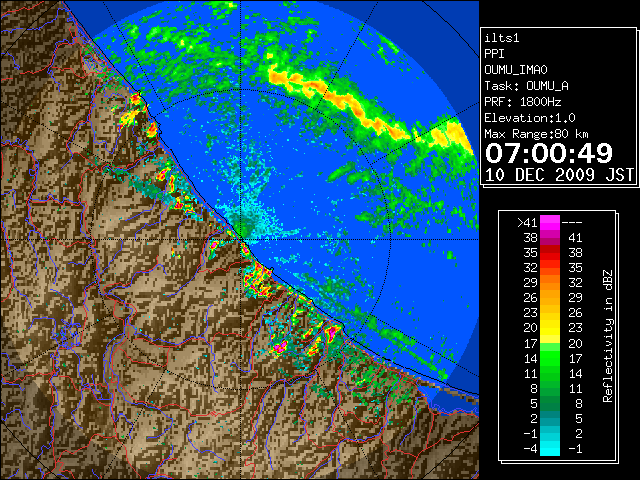The height and width of the screenshot is (480, 640).
Task: Click the 07:00:49 timestamp
Action: coord(549,153)
